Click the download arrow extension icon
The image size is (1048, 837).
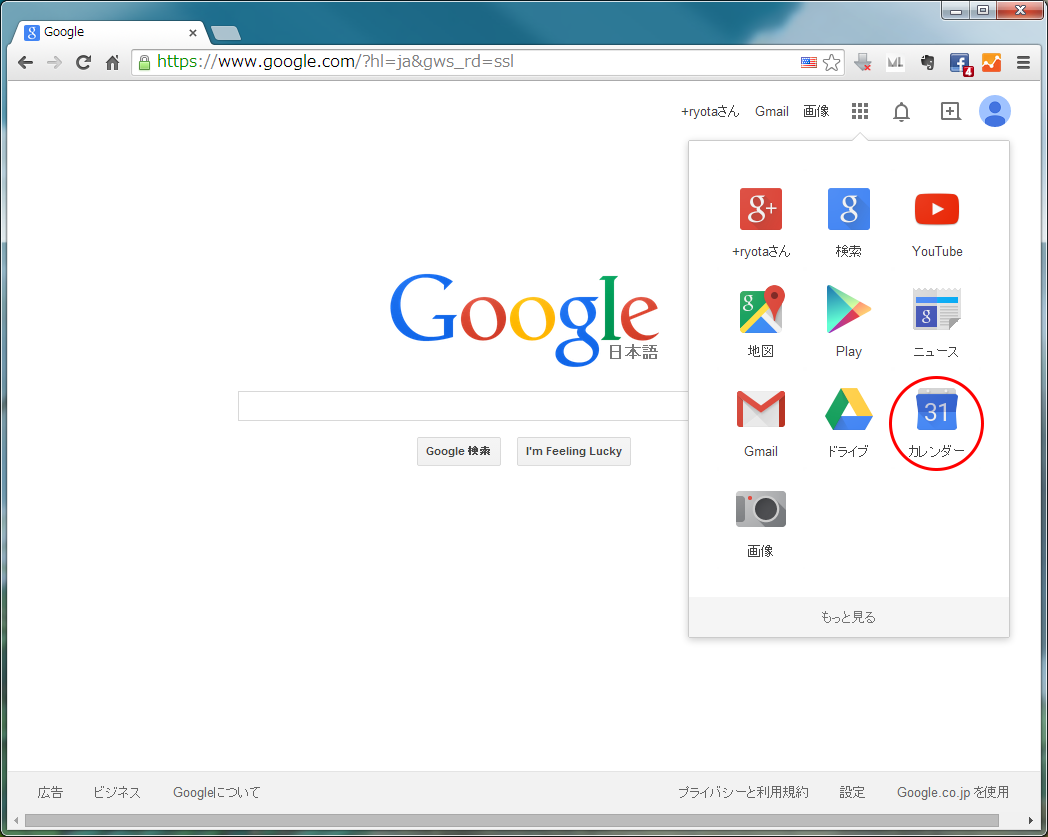[863, 63]
